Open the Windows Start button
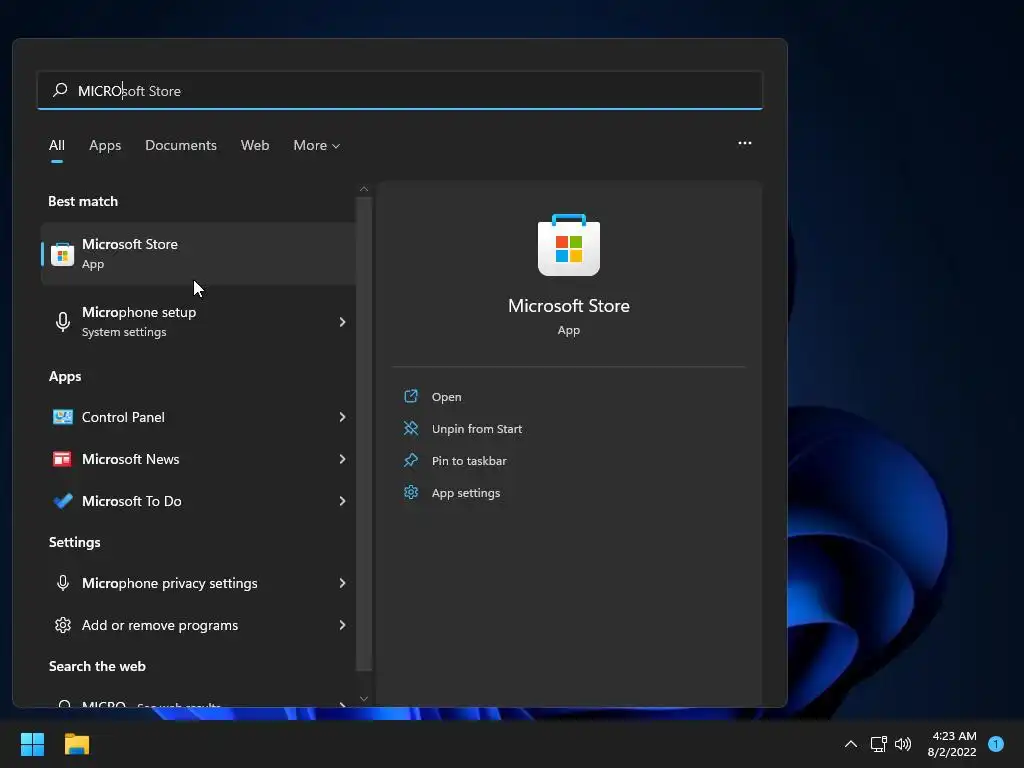Screen dimensions: 1024x768 point(32,744)
